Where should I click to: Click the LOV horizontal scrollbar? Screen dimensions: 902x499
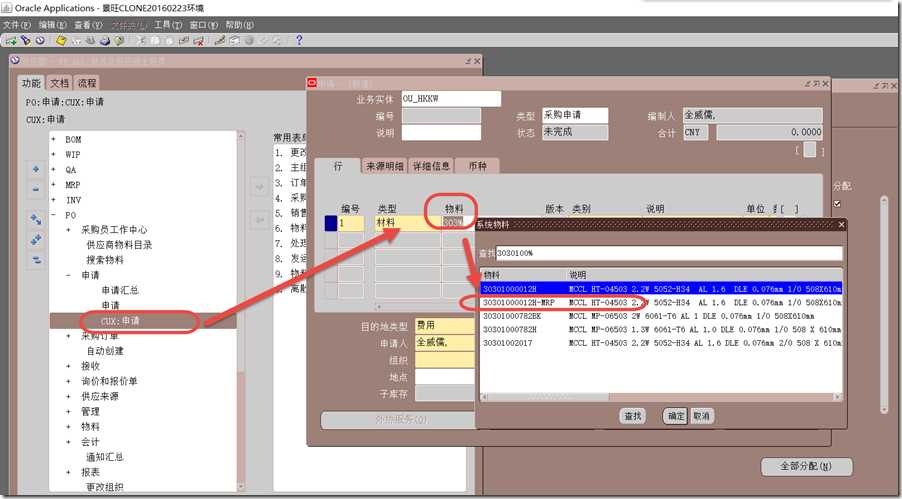pos(662,397)
